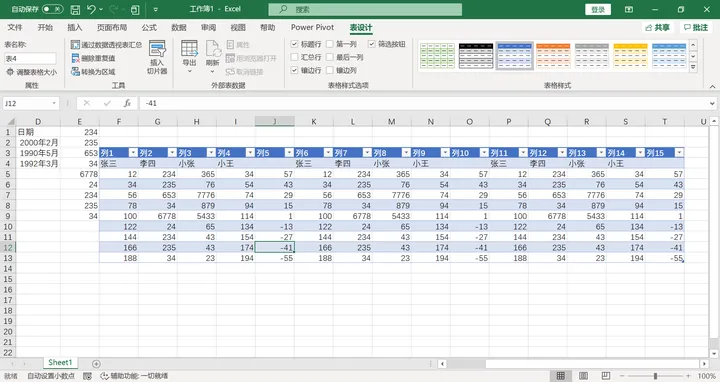Switch to the 数据 tab
This screenshot has width=720, height=382.
click(x=179, y=28)
